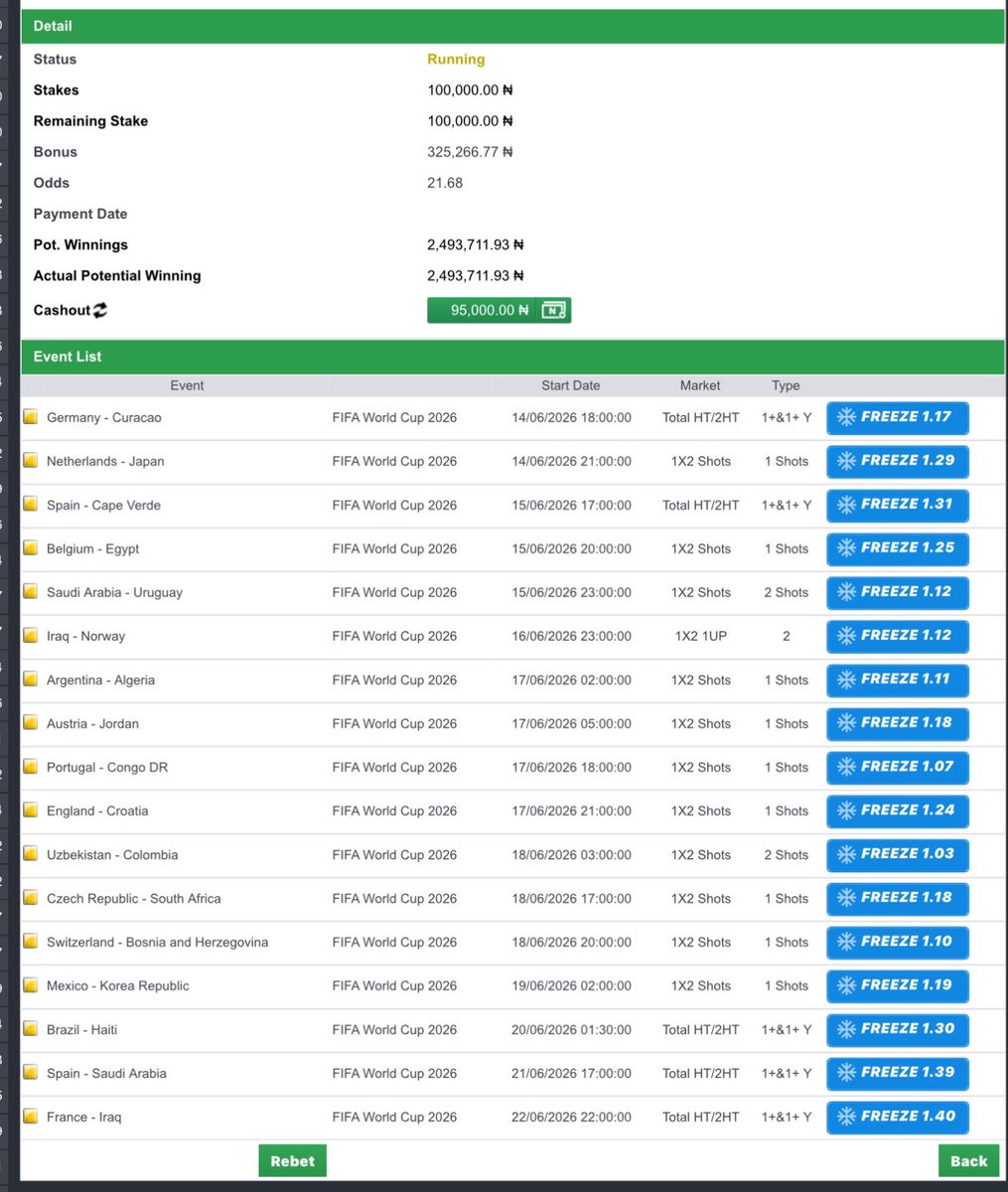Click start date 20/06/2026 01:30:00
This screenshot has height=1192, width=1008.
(x=571, y=1029)
